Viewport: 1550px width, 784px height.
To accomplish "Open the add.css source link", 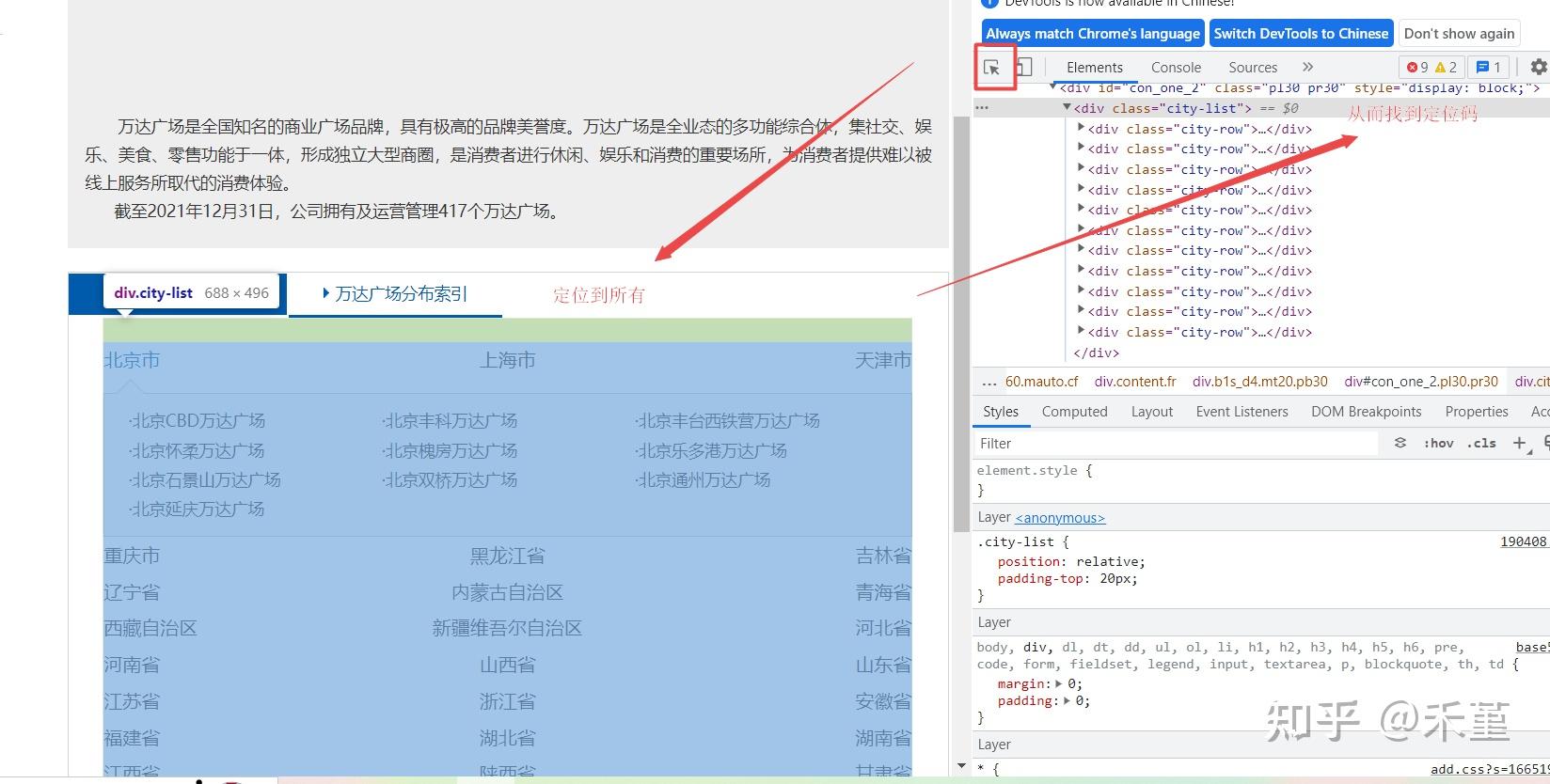I will pos(1490,769).
